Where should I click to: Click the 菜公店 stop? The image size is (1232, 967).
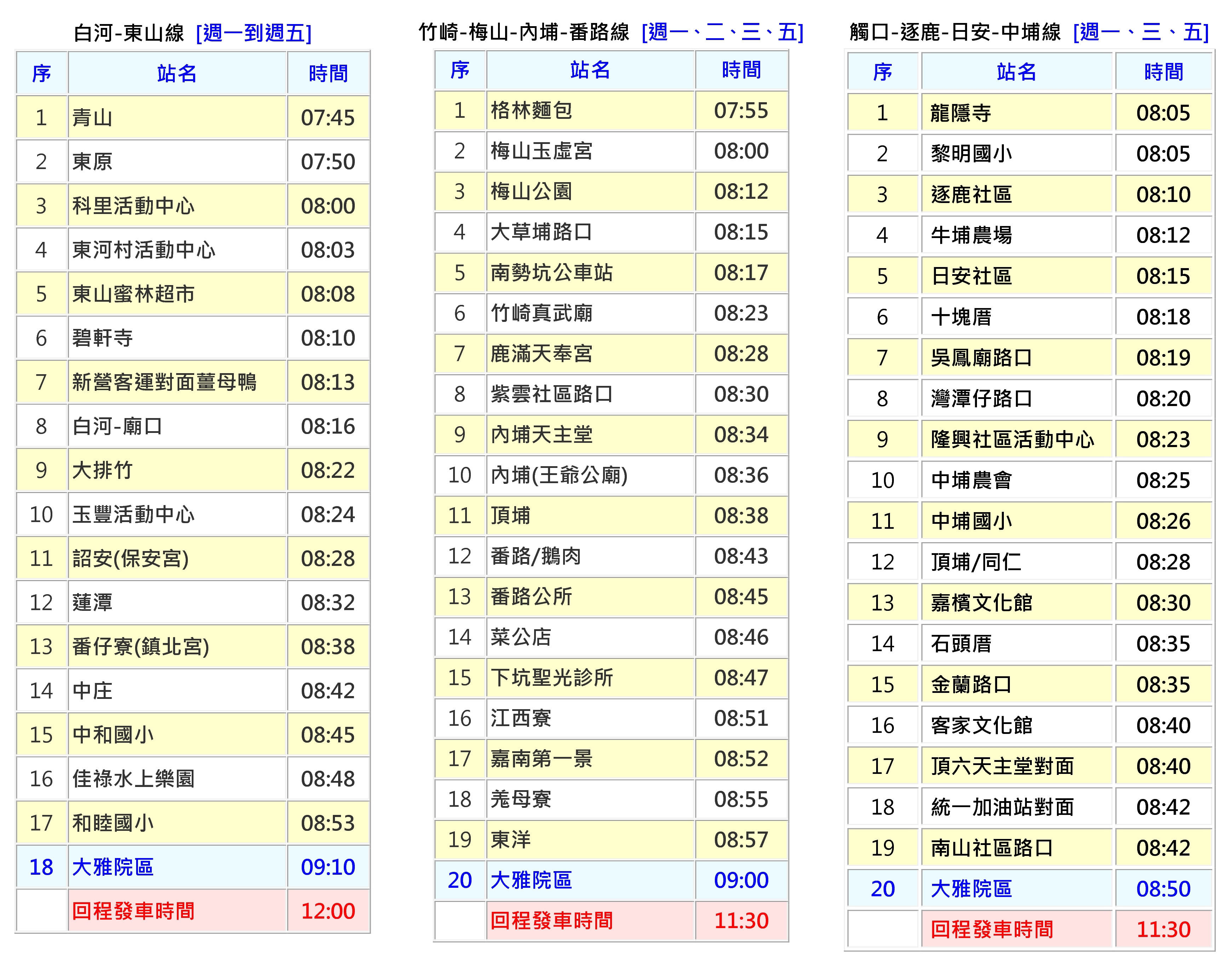521,637
